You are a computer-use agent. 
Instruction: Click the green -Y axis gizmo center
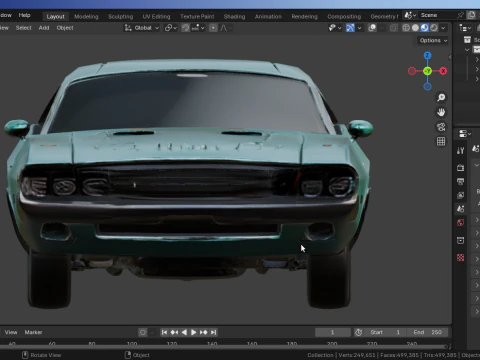point(427,71)
